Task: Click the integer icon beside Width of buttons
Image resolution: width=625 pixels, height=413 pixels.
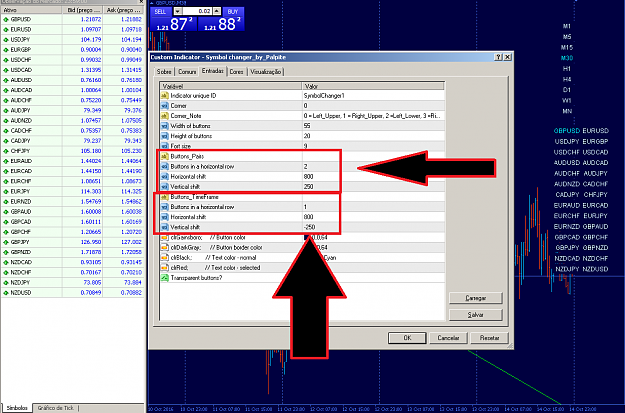Action: pos(165,126)
